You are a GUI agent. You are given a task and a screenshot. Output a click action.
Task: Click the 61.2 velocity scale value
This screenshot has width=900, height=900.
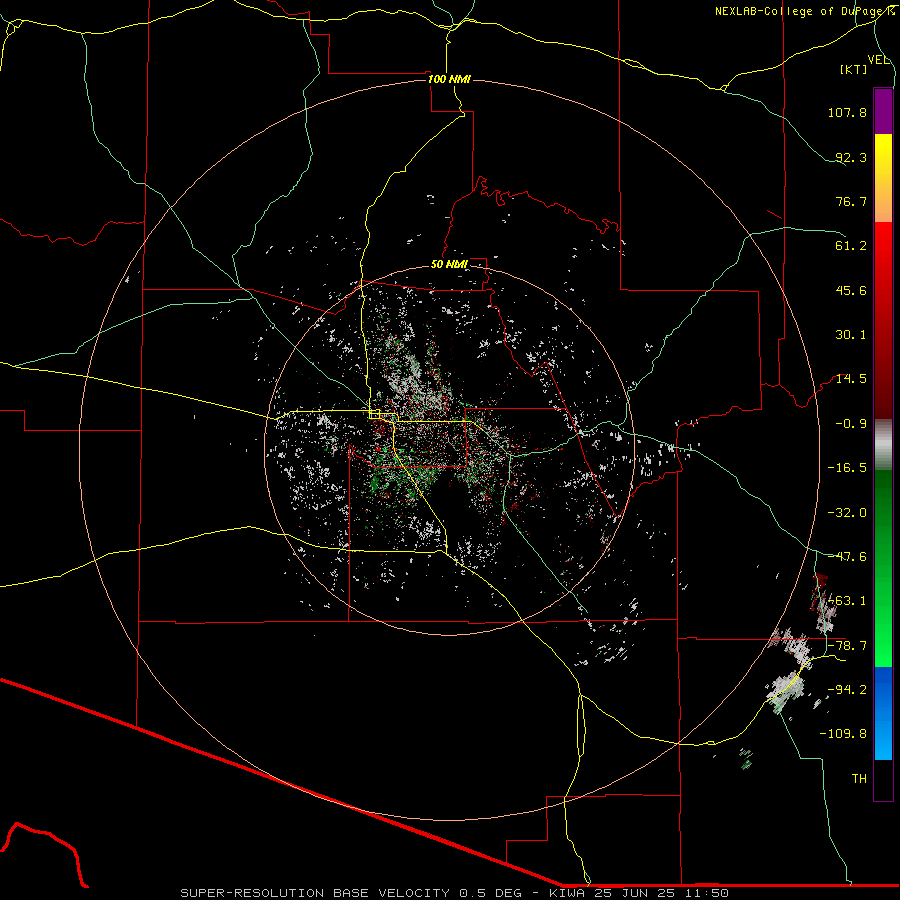pos(851,246)
